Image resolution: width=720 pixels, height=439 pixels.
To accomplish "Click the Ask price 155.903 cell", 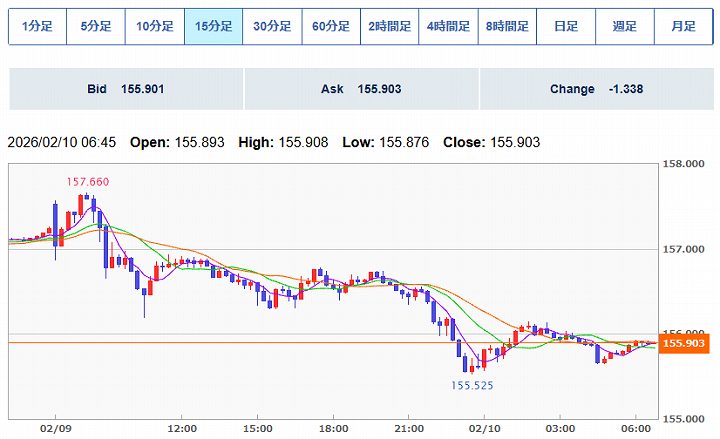I will [x=361, y=89].
